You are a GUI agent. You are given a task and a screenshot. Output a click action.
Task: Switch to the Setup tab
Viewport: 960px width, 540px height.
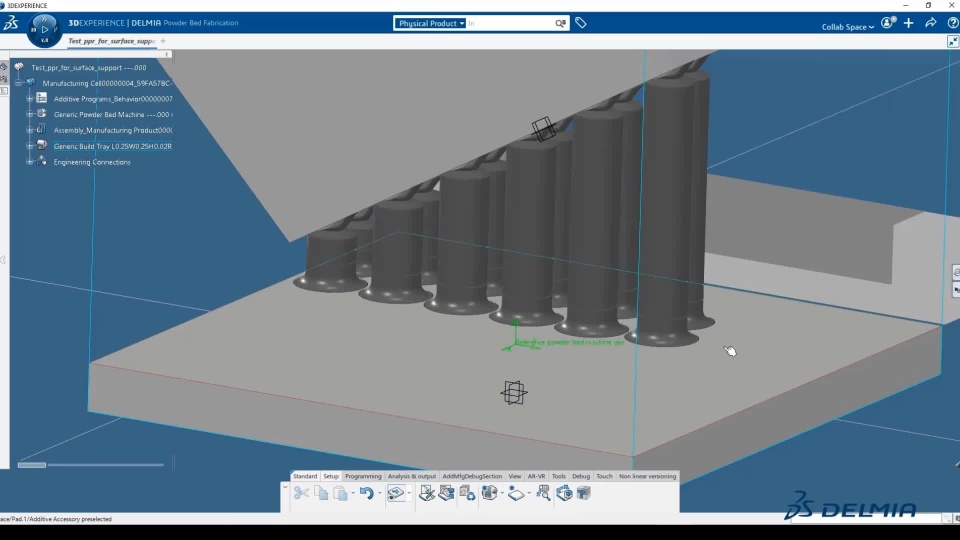pos(331,476)
